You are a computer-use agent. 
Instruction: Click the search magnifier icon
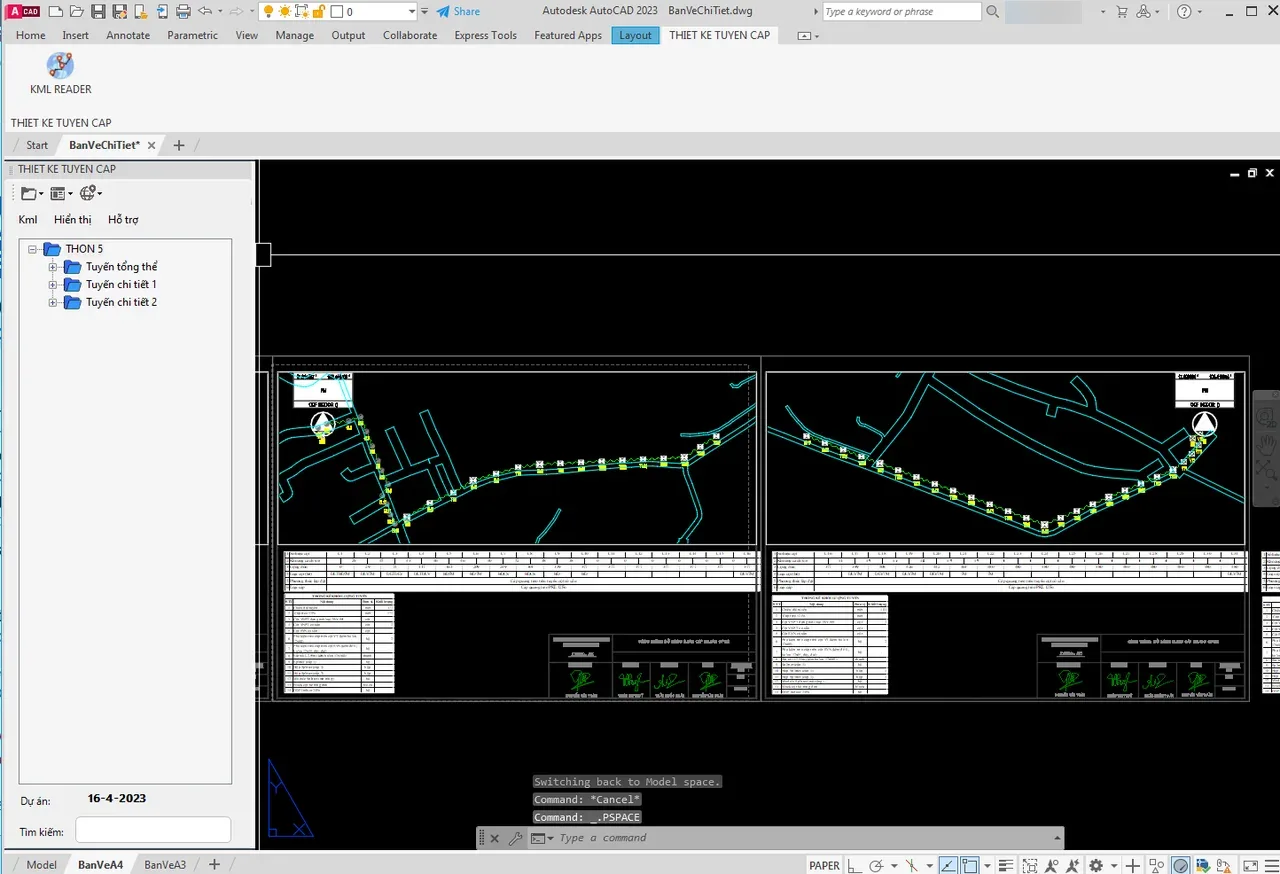(993, 12)
